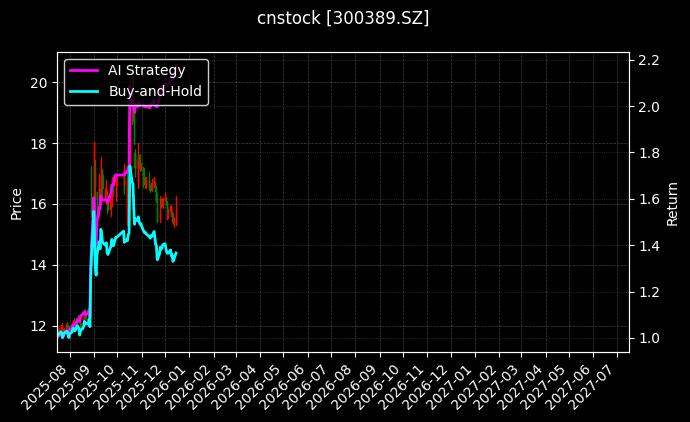
Task: Click the 2.2 tick on Return axis
Action: point(649,60)
